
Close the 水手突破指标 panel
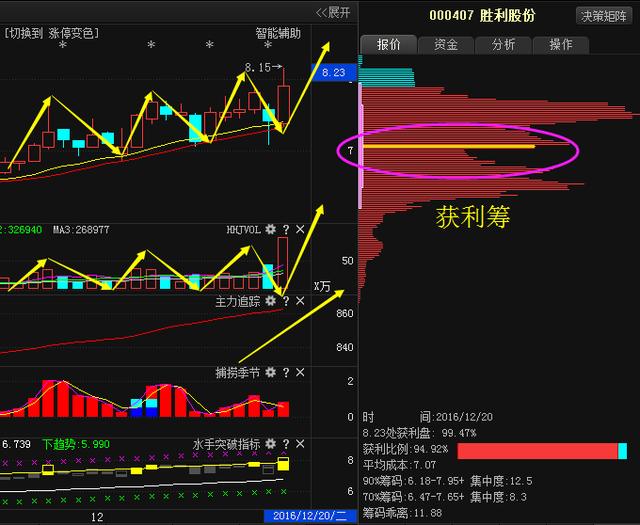click(x=300, y=444)
